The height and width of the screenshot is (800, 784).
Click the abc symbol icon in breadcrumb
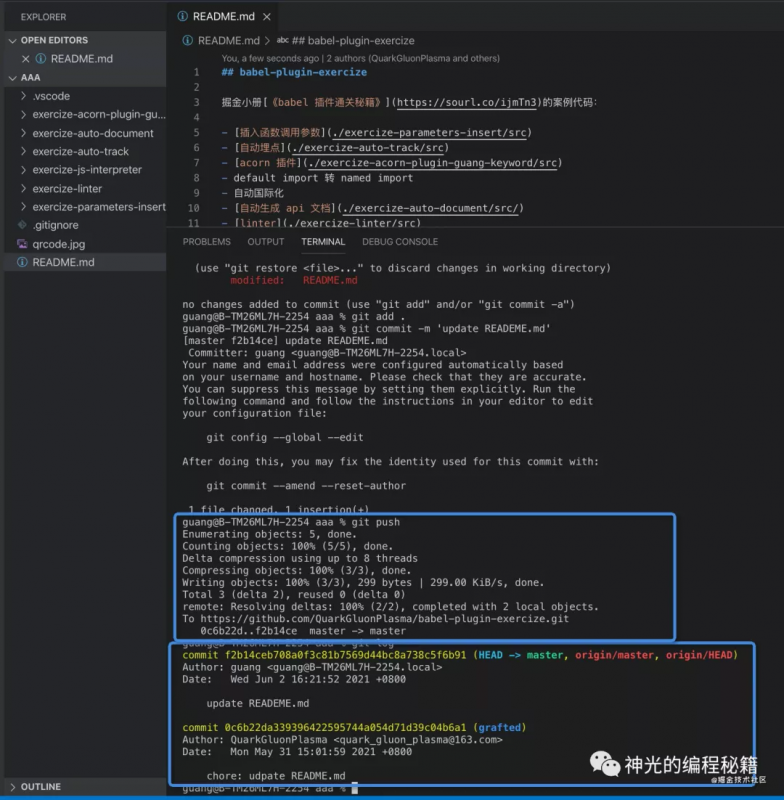pos(283,41)
